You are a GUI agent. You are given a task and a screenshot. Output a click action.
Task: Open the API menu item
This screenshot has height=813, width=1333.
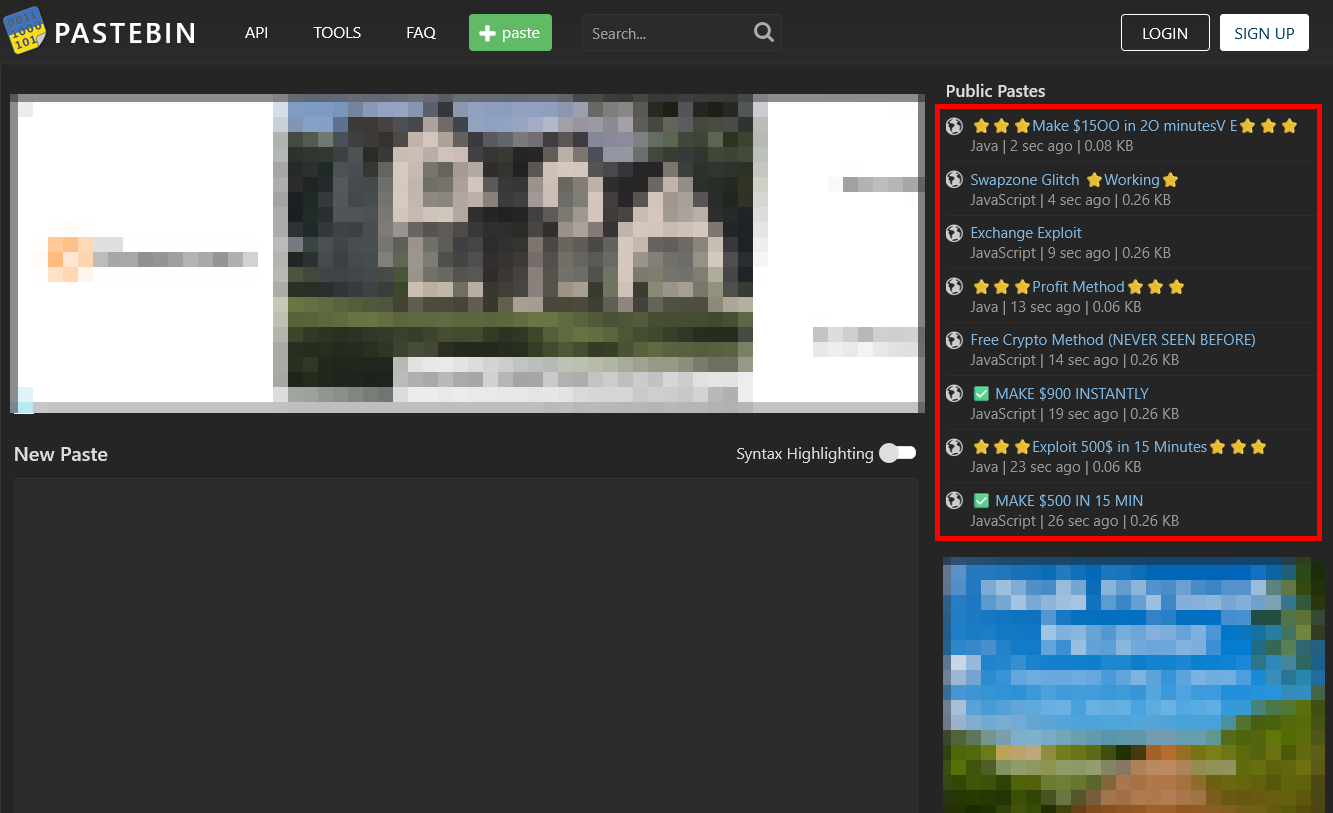click(257, 33)
